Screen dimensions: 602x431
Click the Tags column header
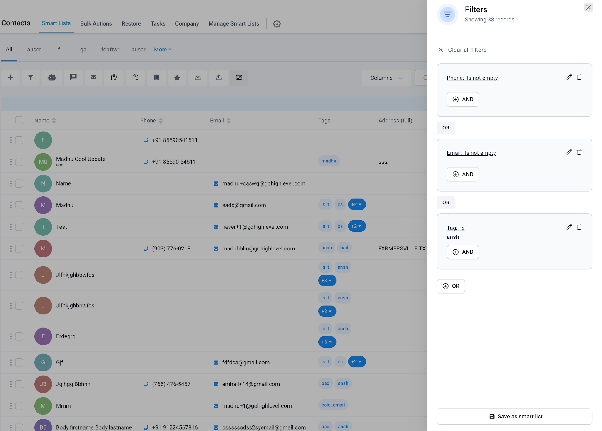pyautogui.click(x=324, y=120)
